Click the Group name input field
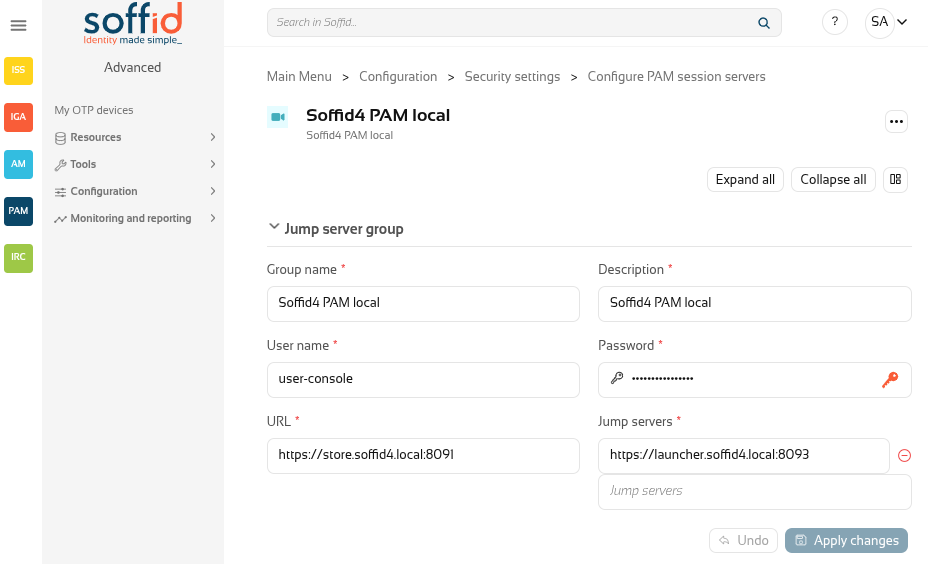 (423, 304)
